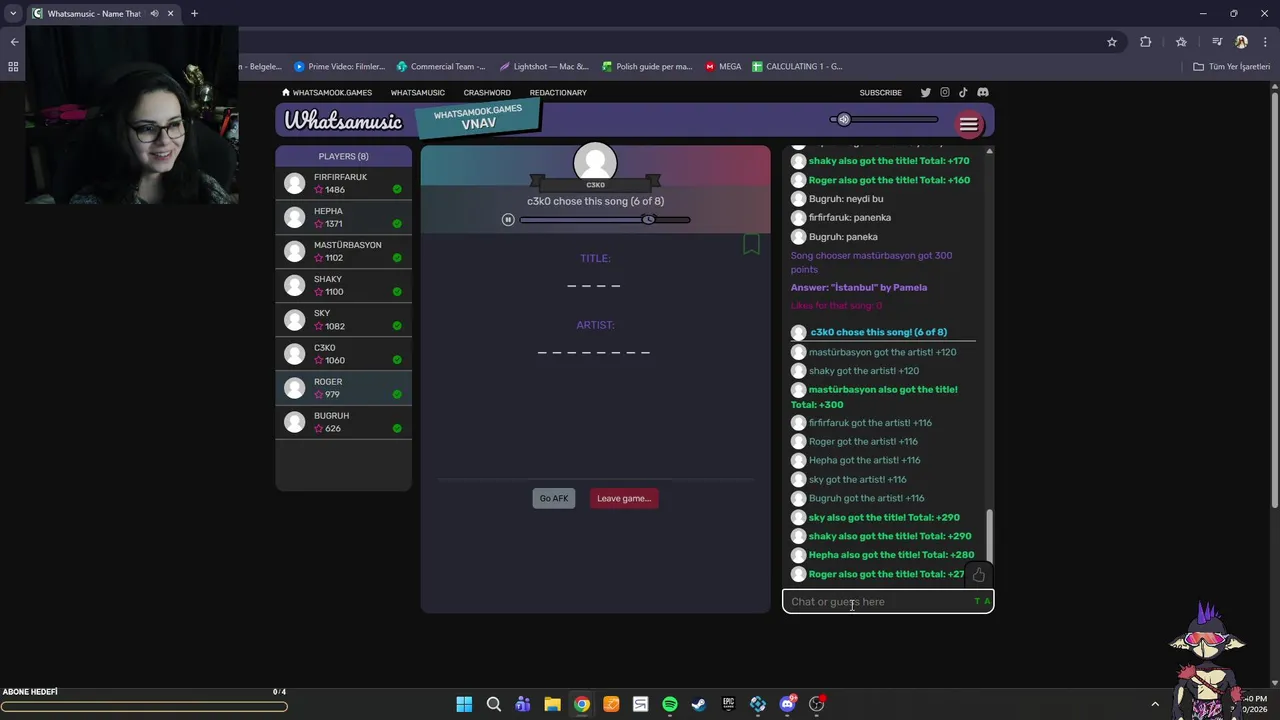Open the WHATSAMUSIC nav item
The image size is (1280, 720).
tap(418, 93)
